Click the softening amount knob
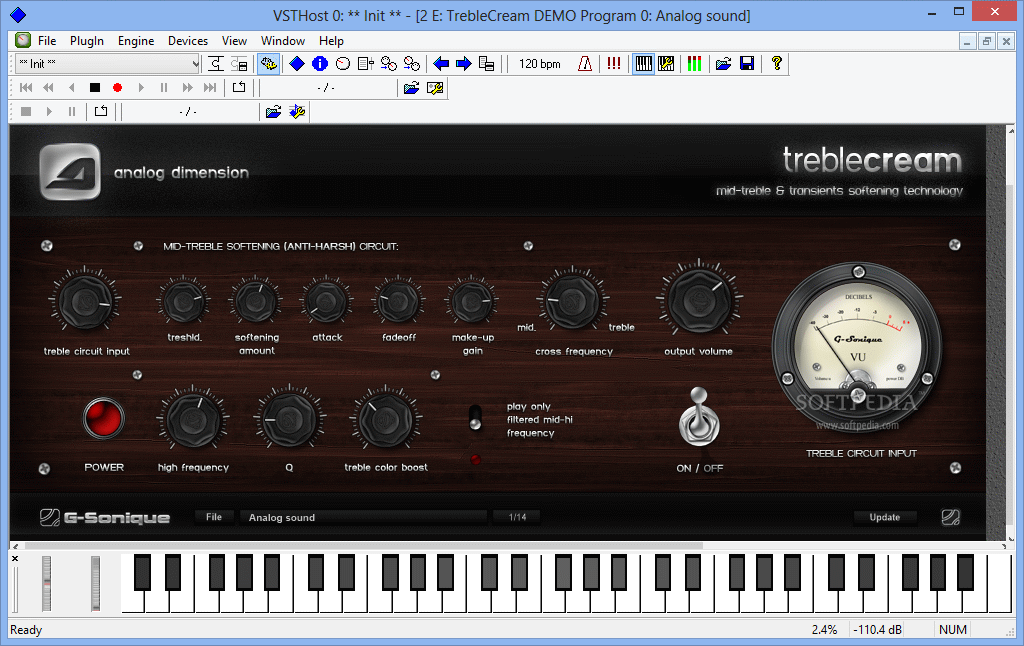This screenshot has width=1024, height=646. pos(256,301)
